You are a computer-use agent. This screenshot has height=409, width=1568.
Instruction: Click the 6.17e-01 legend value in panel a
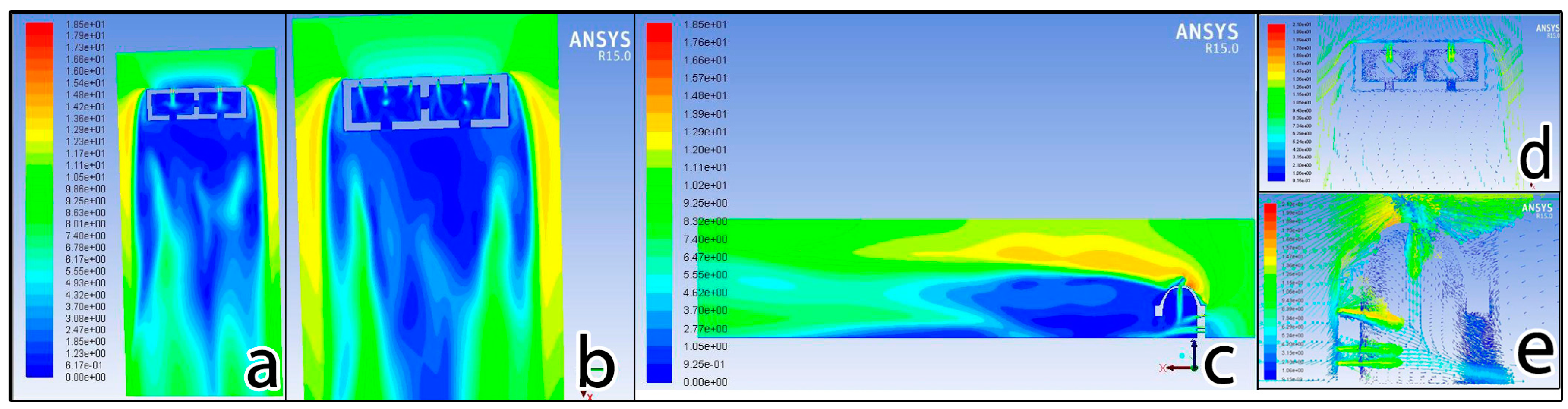[x=84, y=365]
